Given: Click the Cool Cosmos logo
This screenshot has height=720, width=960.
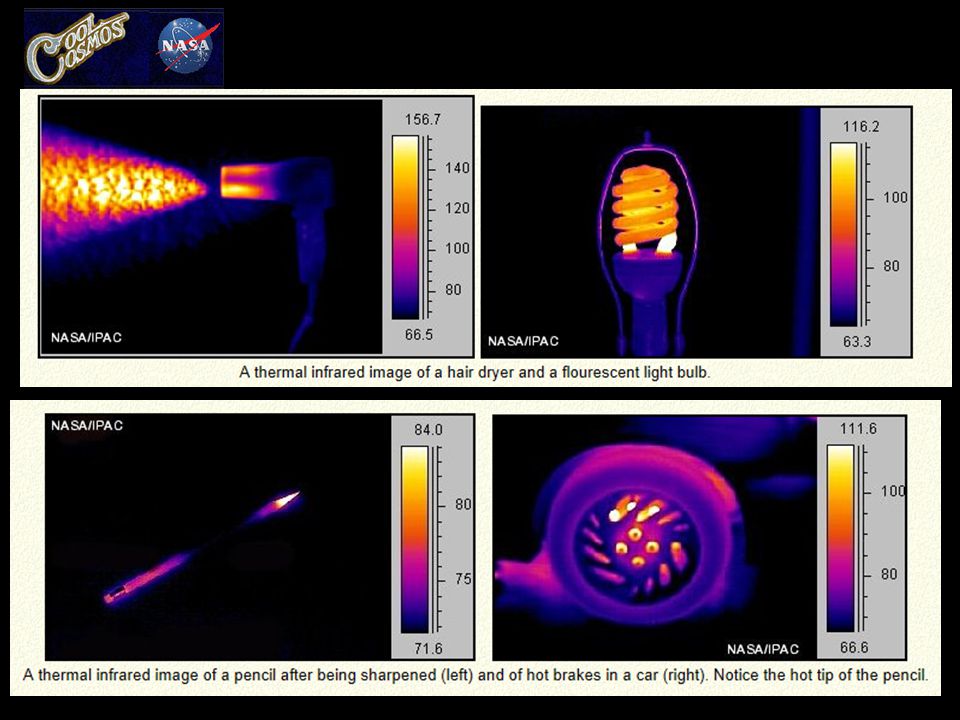Looking at the screenshot, I should pos(78,47).
